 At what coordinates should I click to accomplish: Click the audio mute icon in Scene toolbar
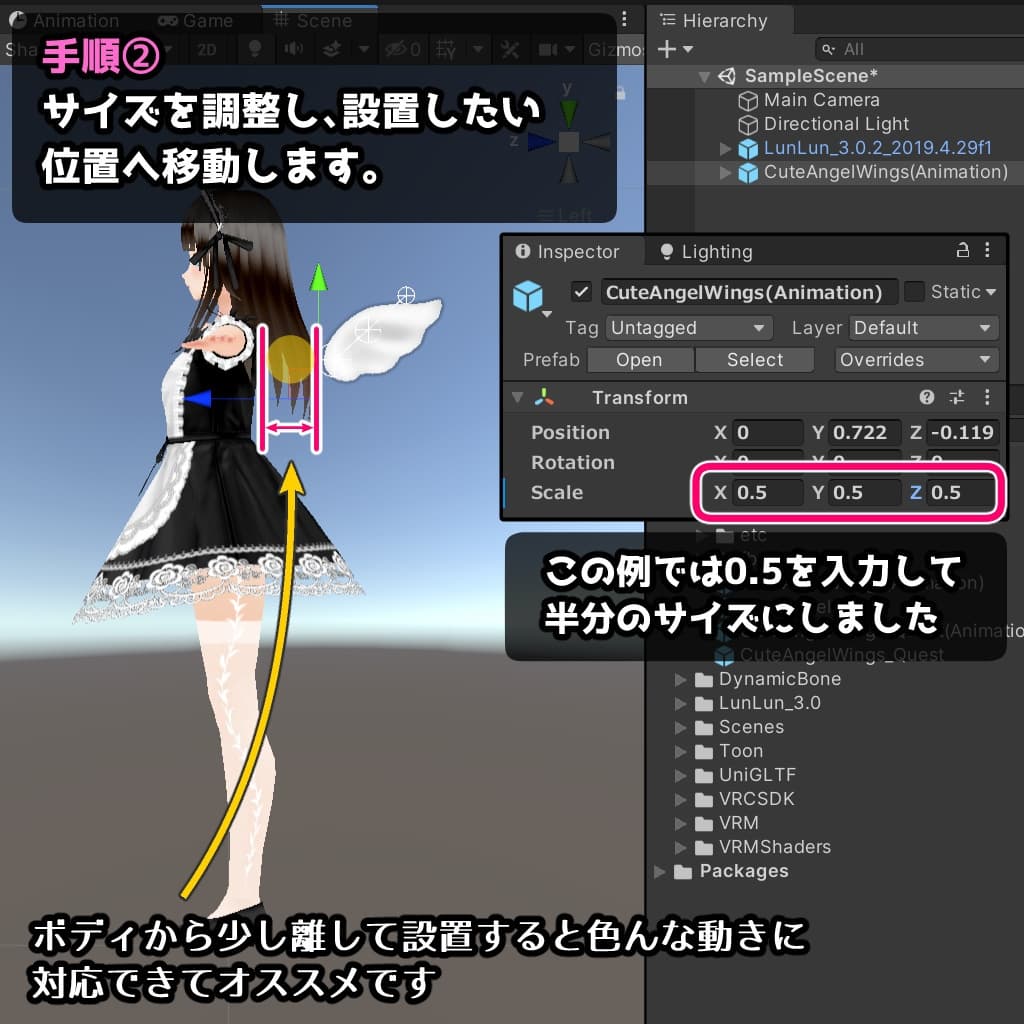tap(293, 49)
